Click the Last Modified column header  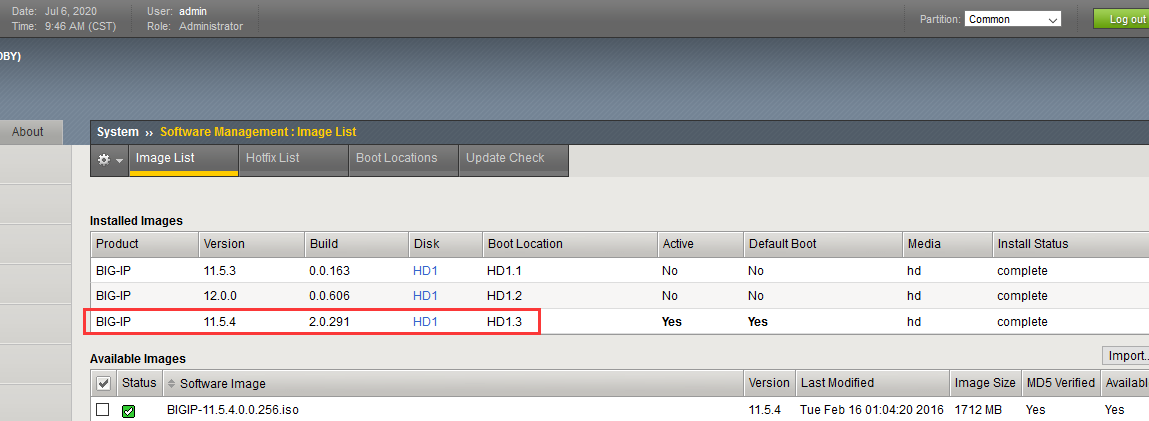[837, 383]
